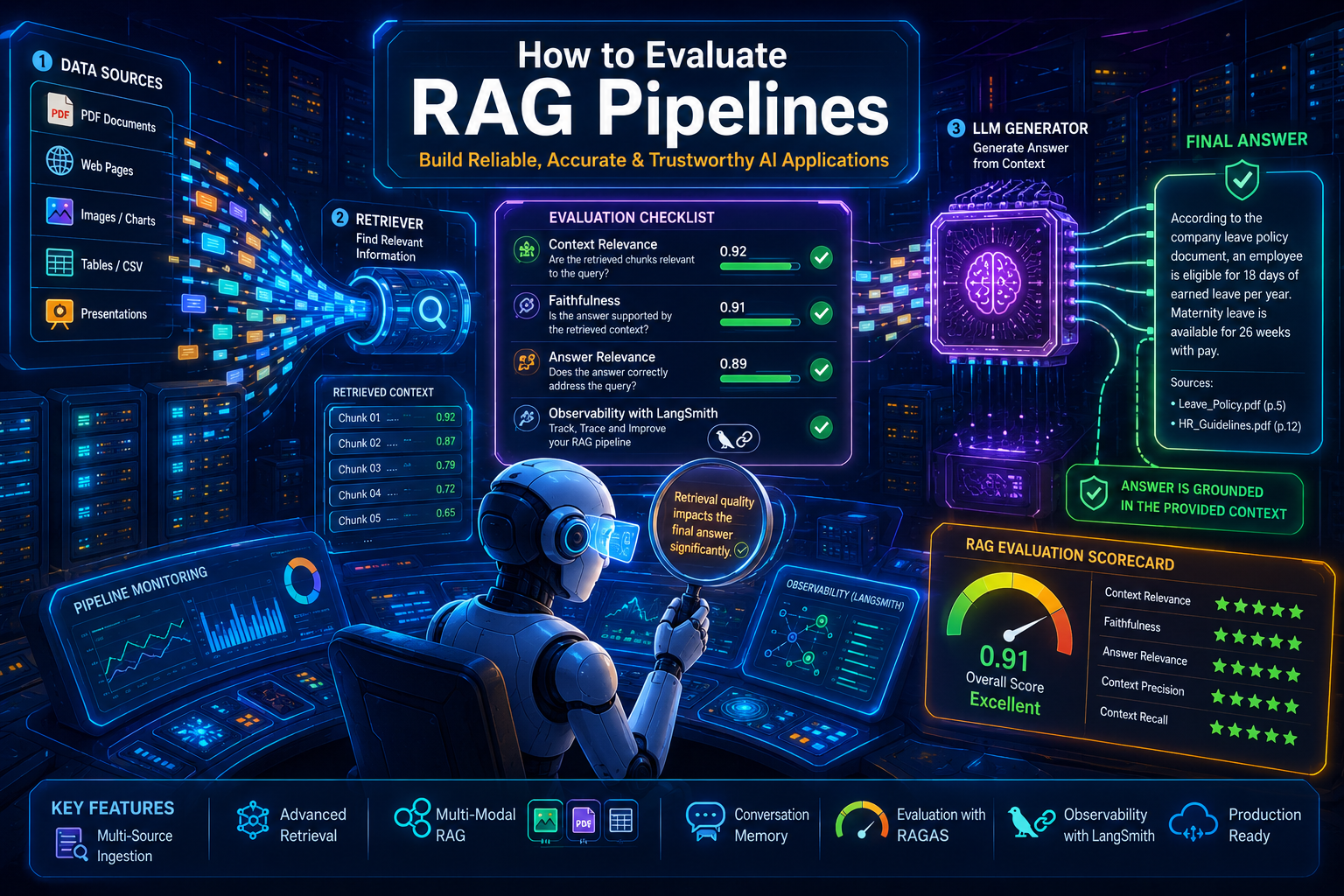The image size is (1344, 896).
Task: Click the Advanced Retrieval network icon
Action: tap(253, 821)
